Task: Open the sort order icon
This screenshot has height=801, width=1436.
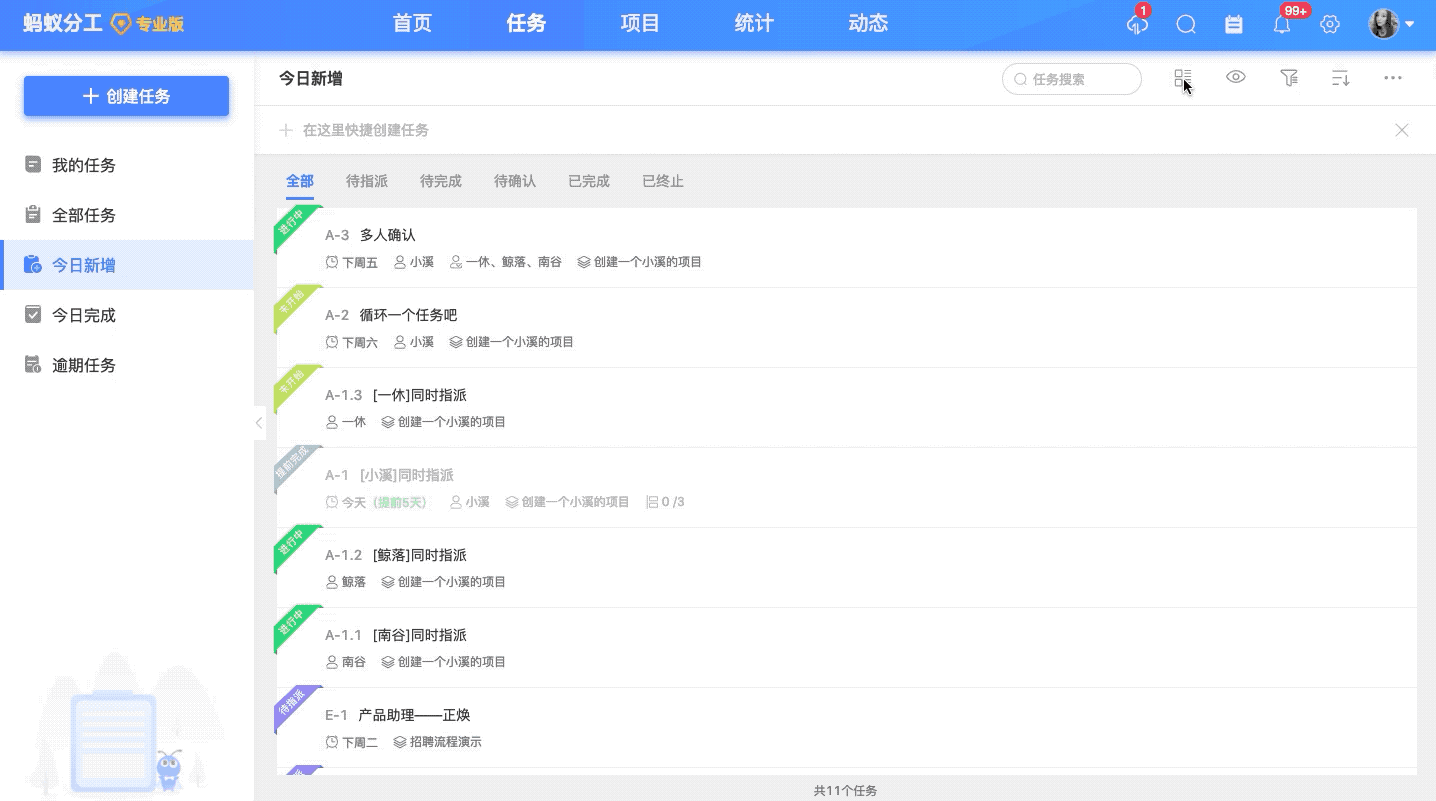Action: [x=1341, y=78]
